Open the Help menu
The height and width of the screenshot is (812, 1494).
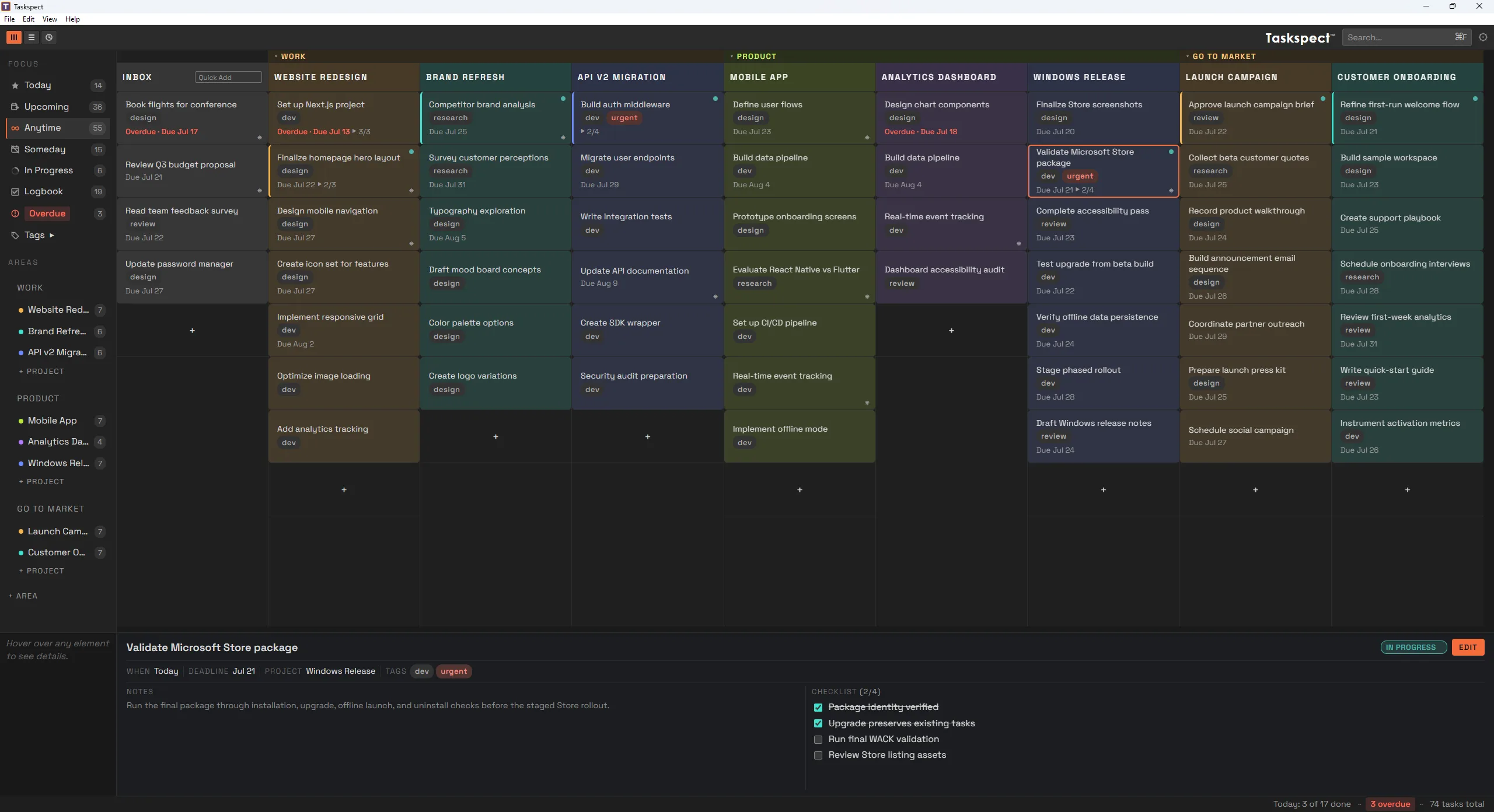[x=72, y=19]
